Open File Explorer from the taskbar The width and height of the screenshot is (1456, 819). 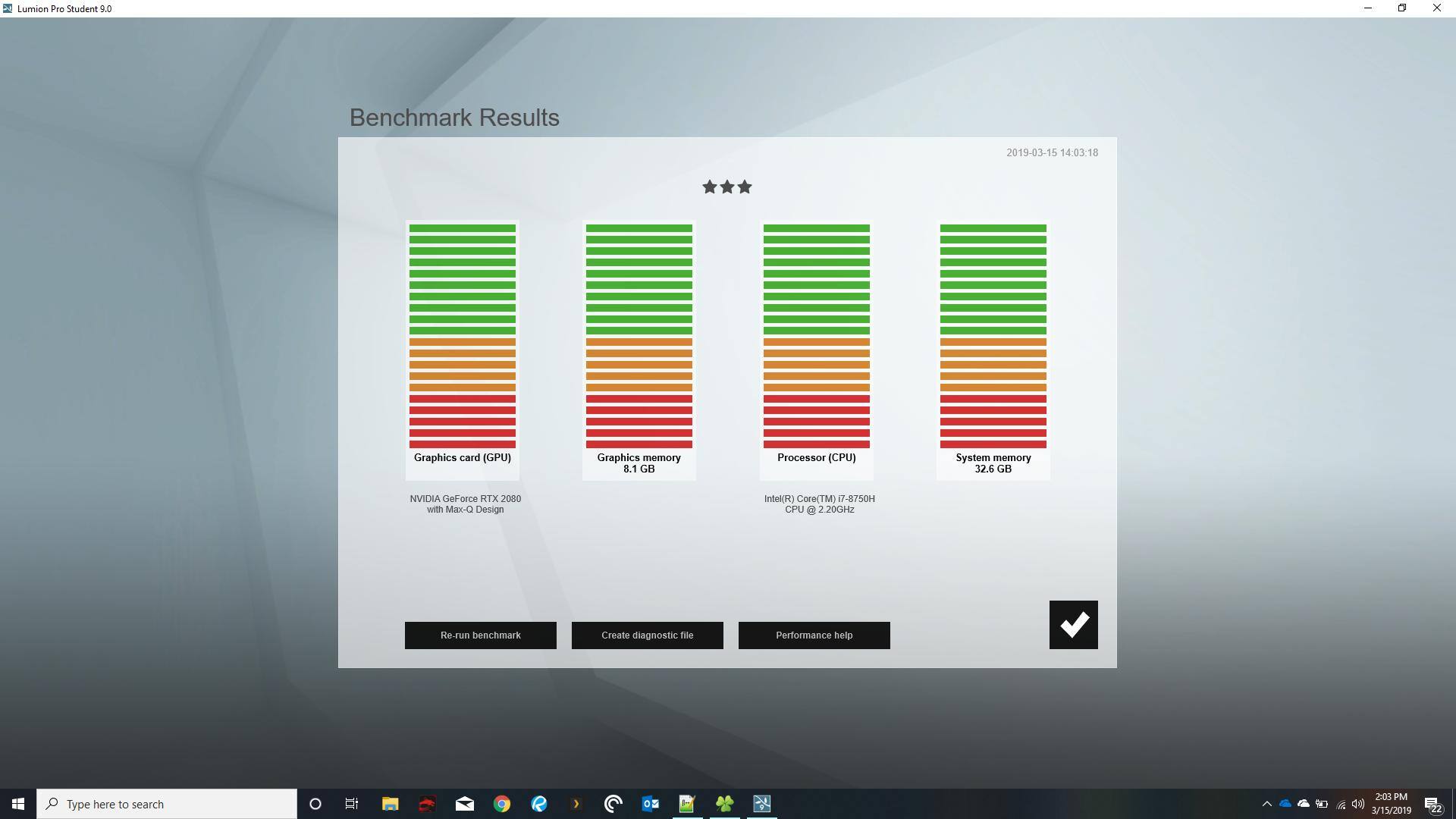tap(389, 804)
